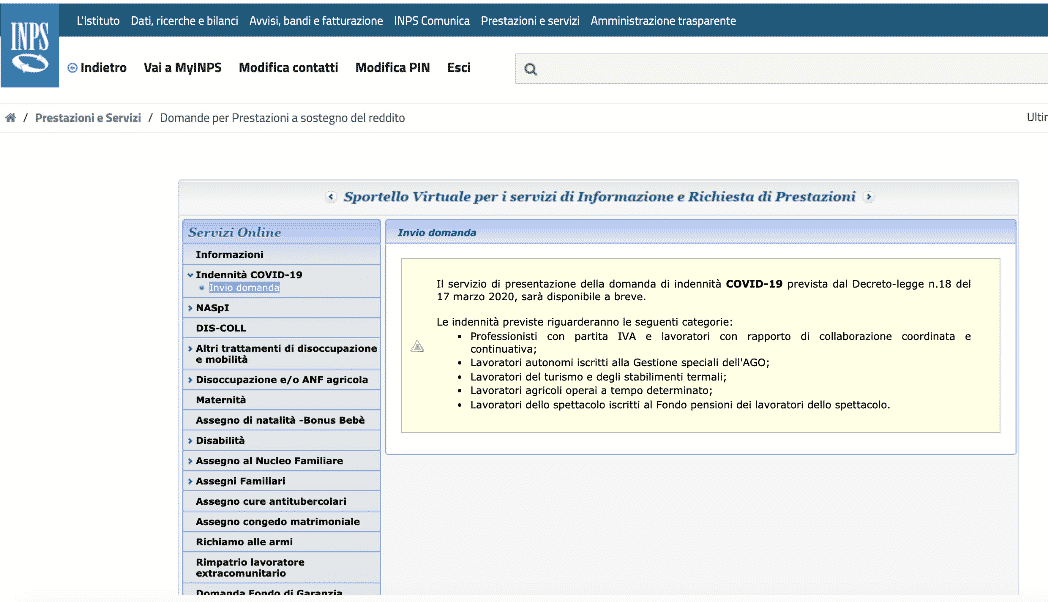Click the Servizi Online panel header

(x=281, y=232)
